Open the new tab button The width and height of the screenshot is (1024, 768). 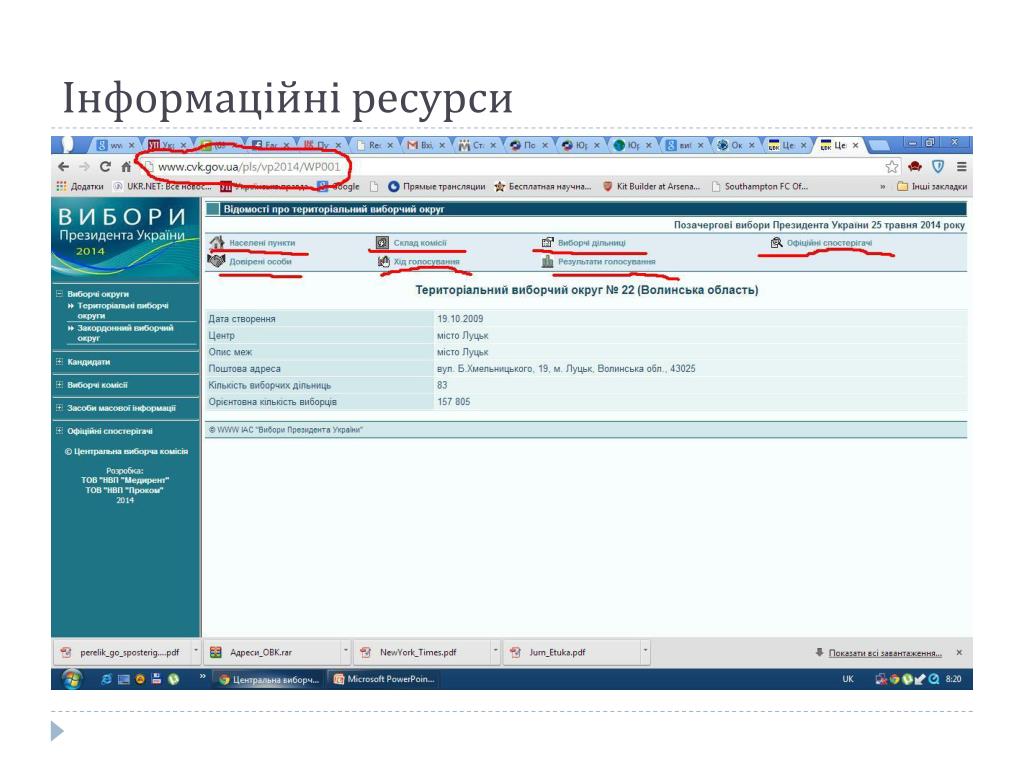click(x=879, y=145)
